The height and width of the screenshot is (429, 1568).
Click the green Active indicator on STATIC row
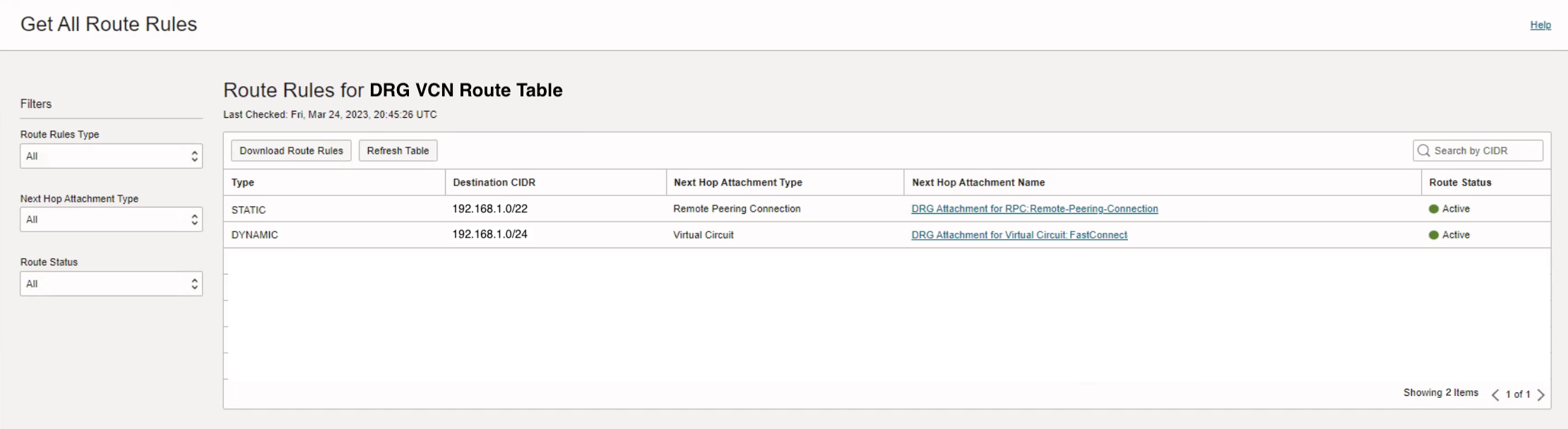(1433, 209)
